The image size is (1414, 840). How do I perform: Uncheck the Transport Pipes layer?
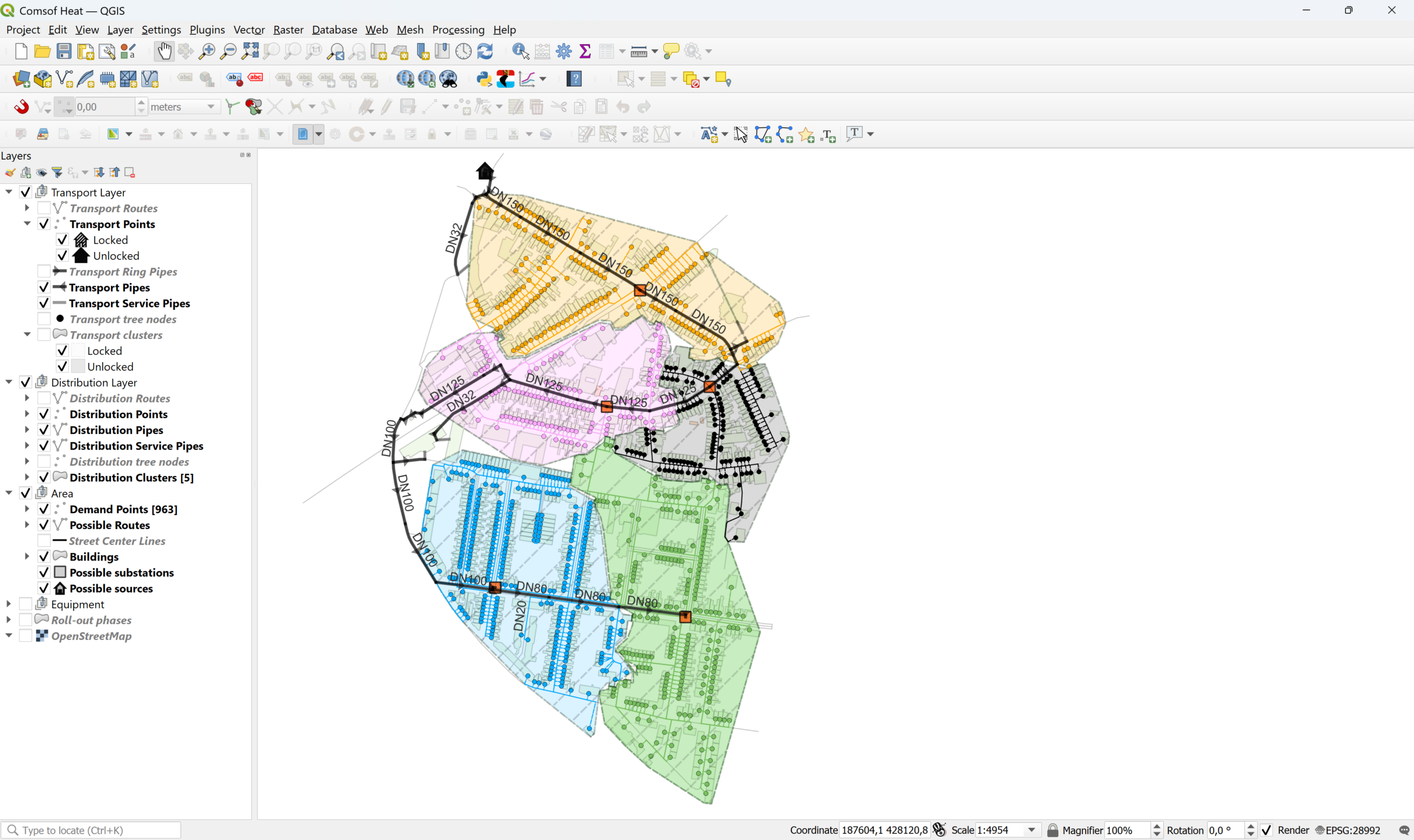[44, 288]
